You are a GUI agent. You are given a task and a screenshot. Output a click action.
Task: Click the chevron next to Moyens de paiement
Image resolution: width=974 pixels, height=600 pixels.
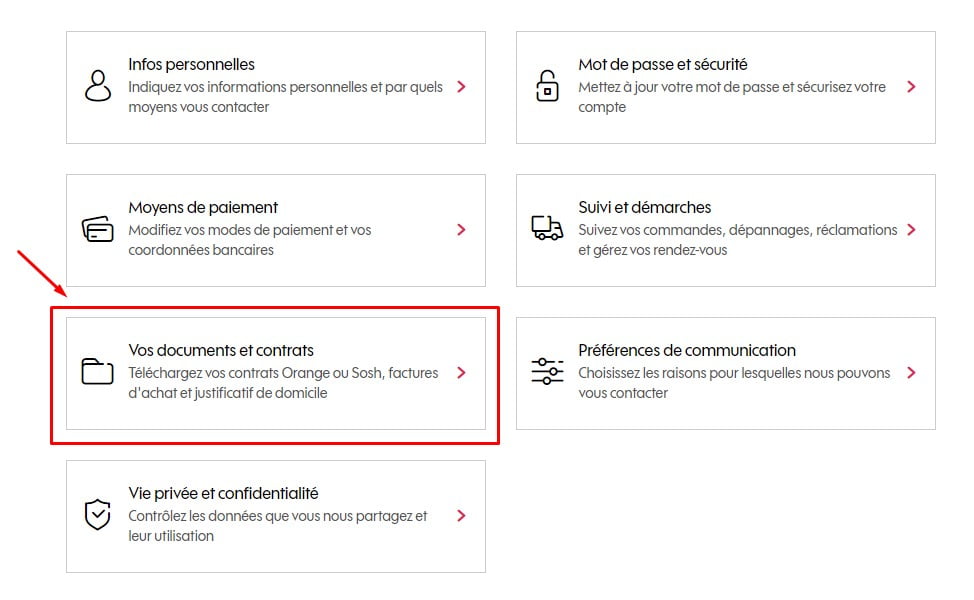tap(461, 230)
